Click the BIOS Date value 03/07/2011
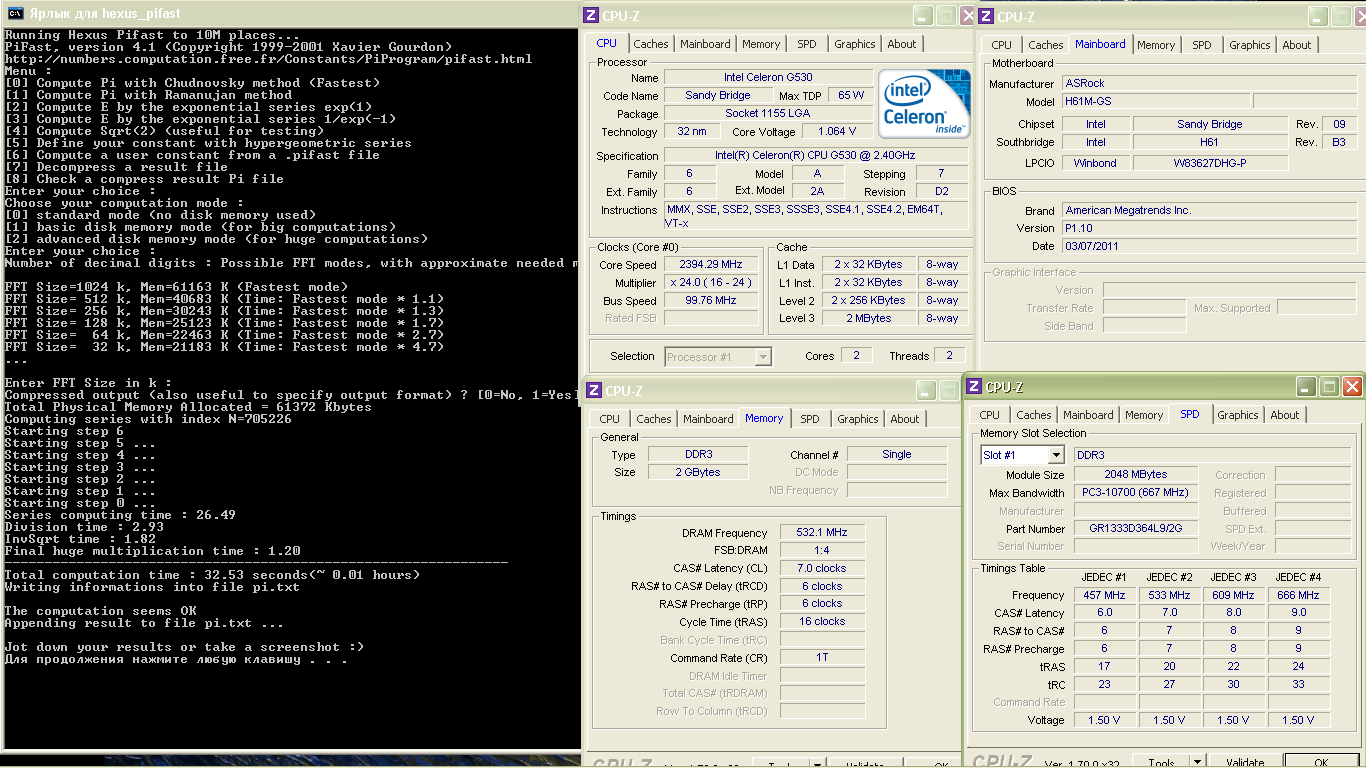Image resolution: width=1366 pixels, height=768 pixels. (1207, 245)
